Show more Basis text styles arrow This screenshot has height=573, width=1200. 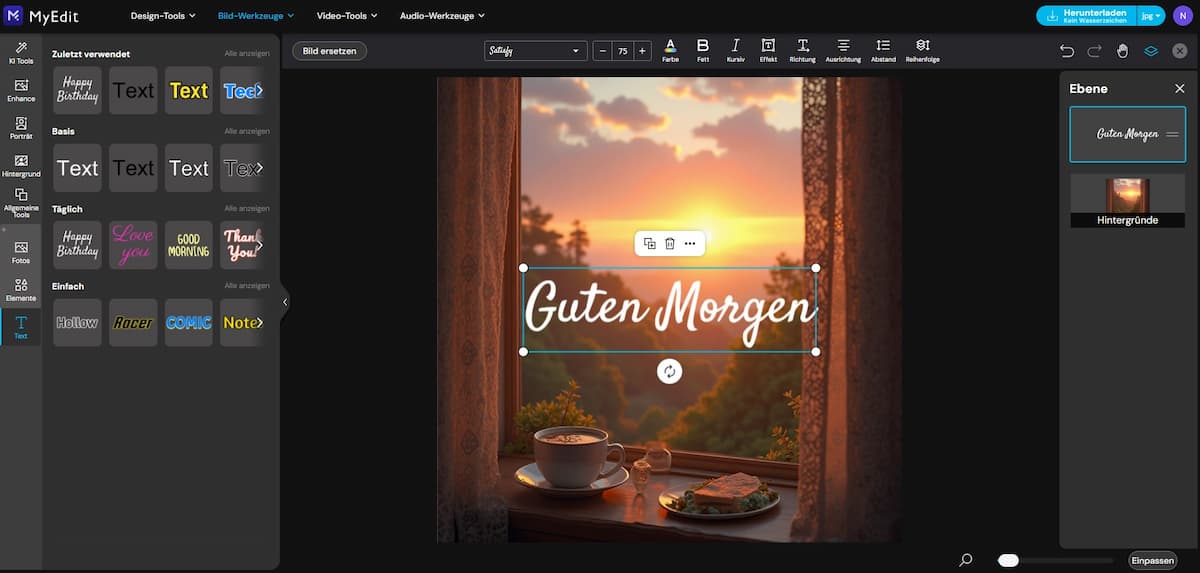click(x=259, y=168)
